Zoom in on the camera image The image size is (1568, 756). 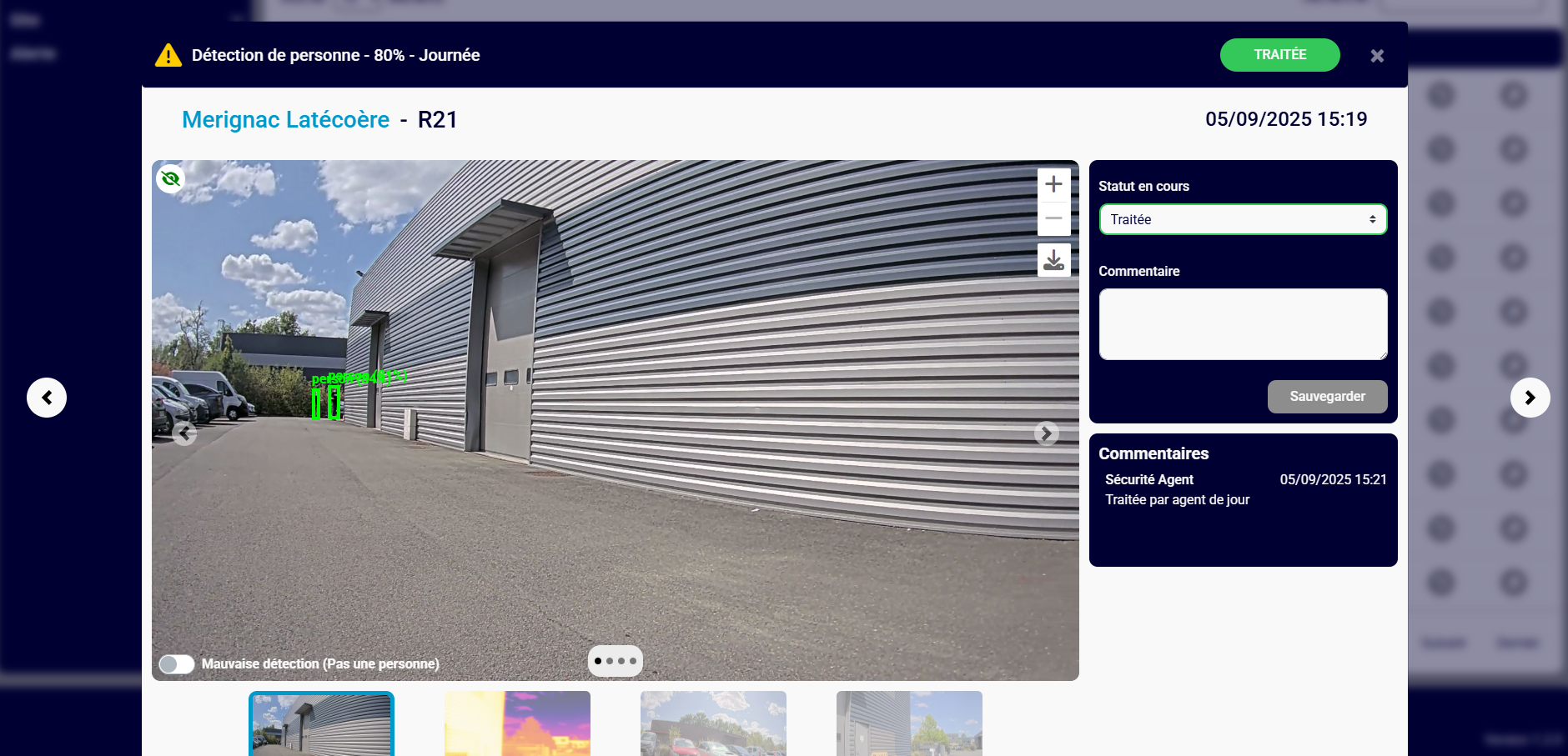(1053, 184)
